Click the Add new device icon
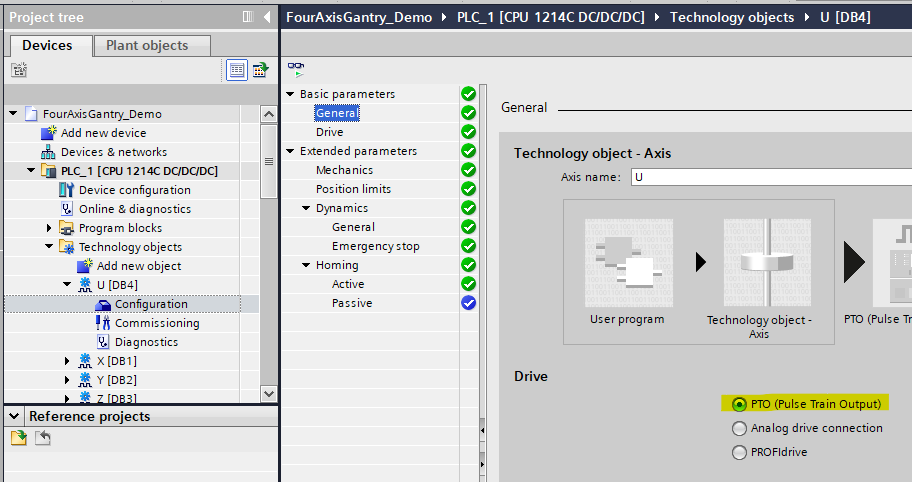This screenshot has height=482, width=912. click(48, 133)
